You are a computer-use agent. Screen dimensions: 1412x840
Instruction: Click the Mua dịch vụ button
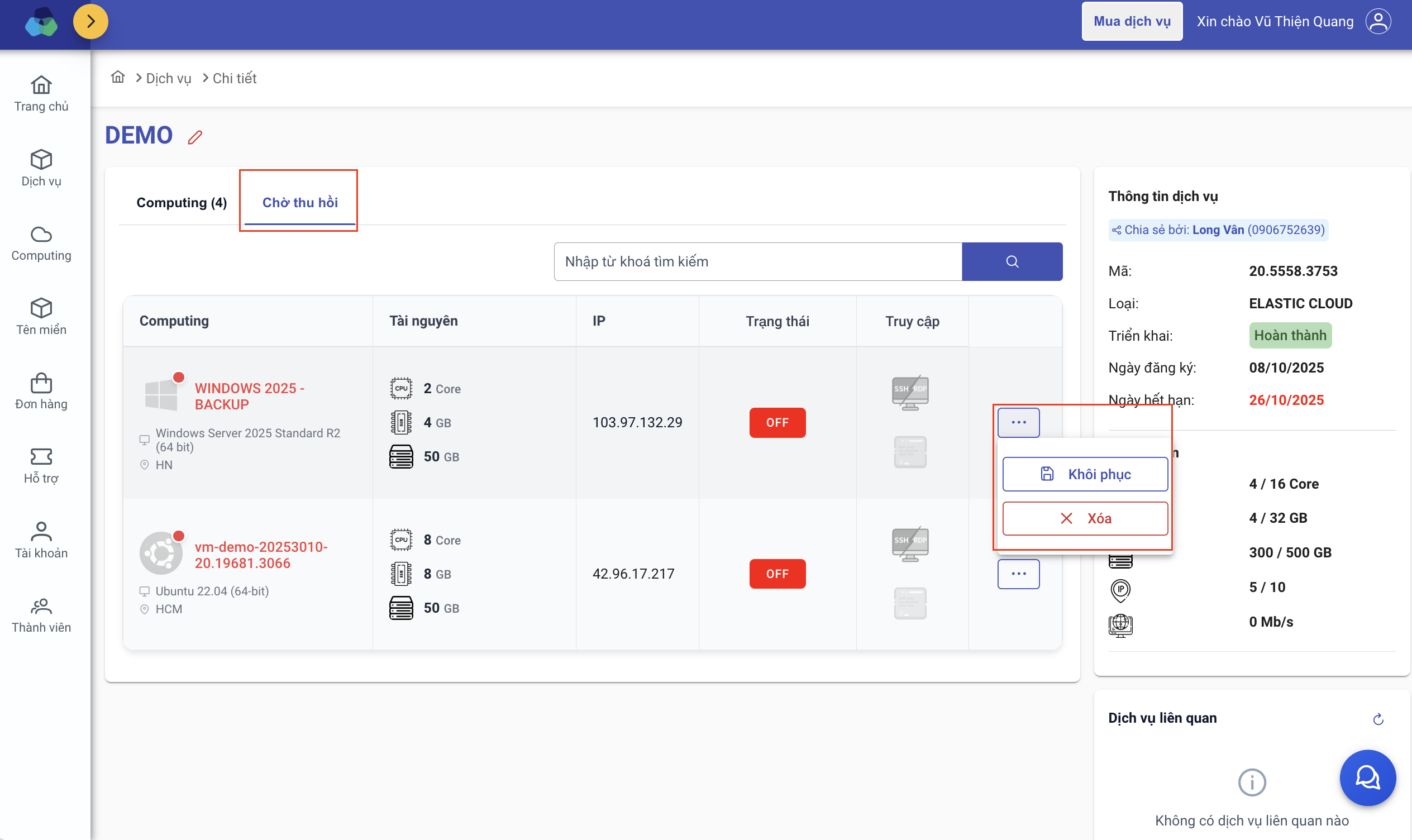pyautogui.click(x=1131, y=22)
